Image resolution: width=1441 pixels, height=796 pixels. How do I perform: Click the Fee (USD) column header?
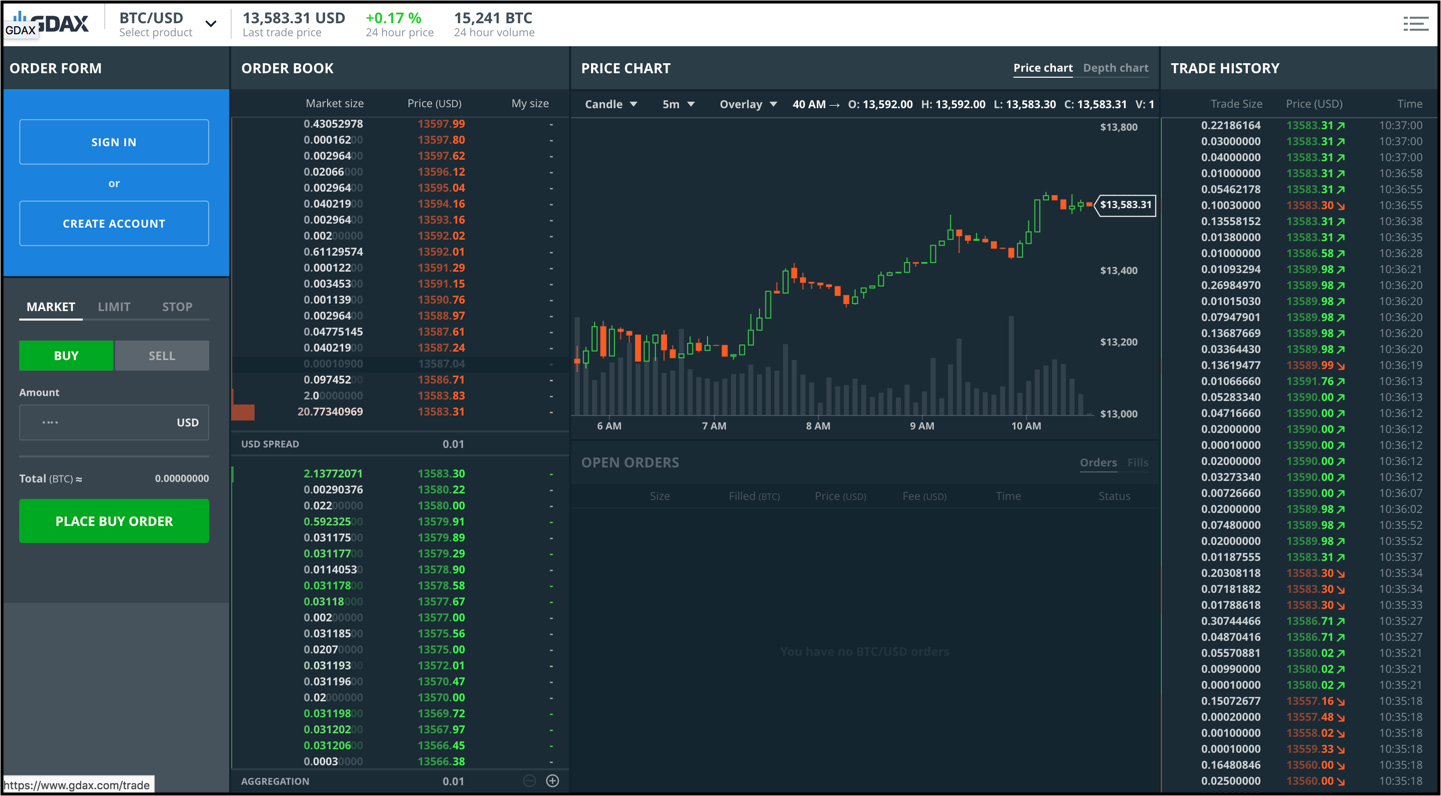pyautogui.click(x=924, y=496)
